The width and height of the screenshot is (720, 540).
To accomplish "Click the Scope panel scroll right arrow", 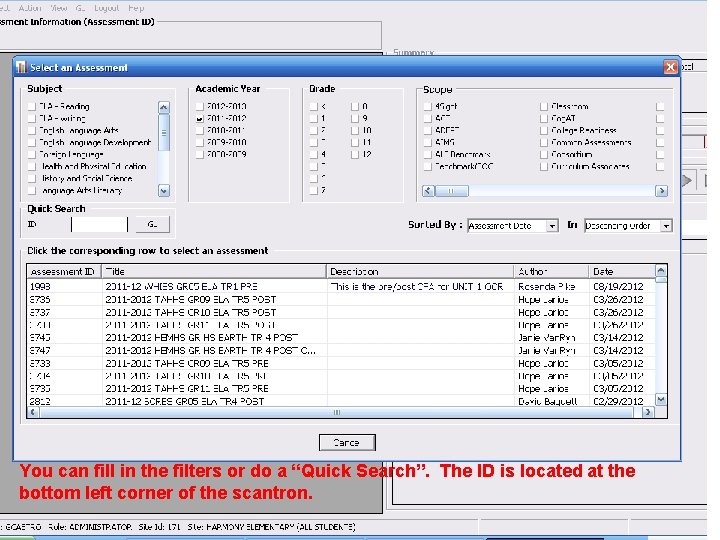I will (x=662, y=191).
